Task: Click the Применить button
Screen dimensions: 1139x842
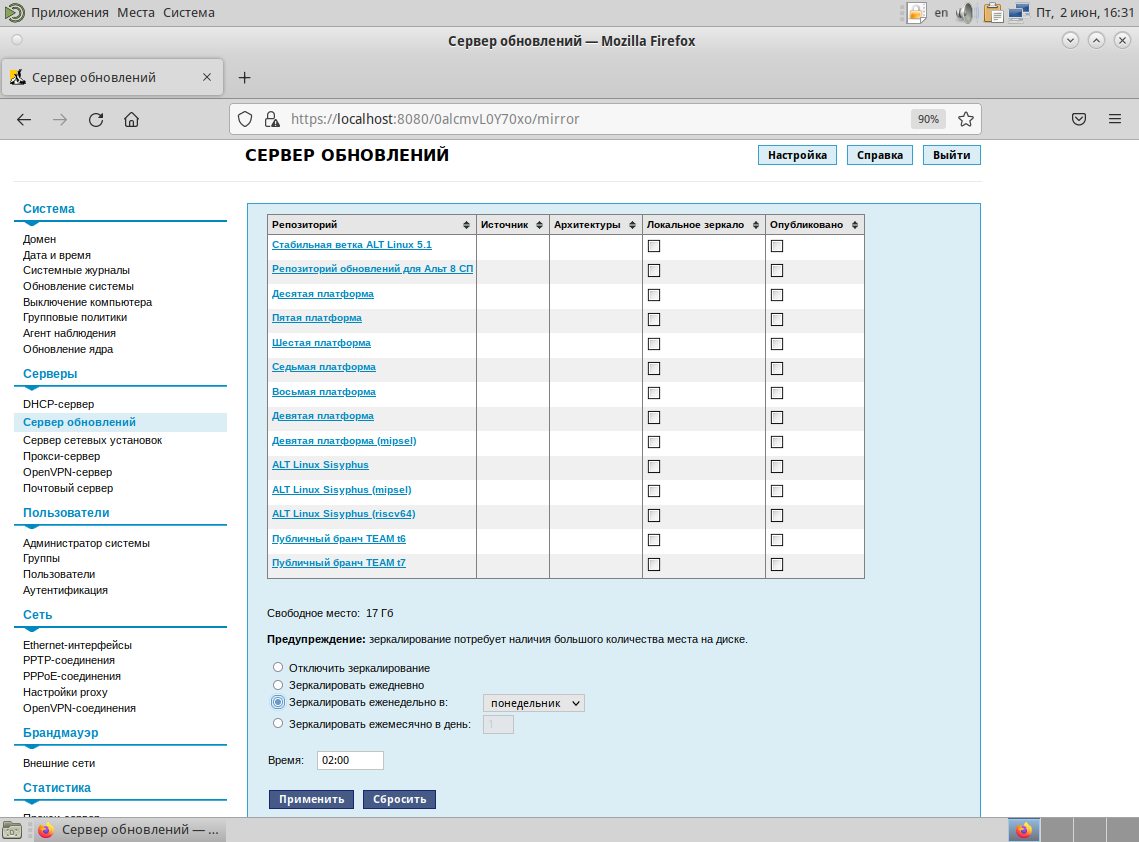Action: click(x=311, y=799)
